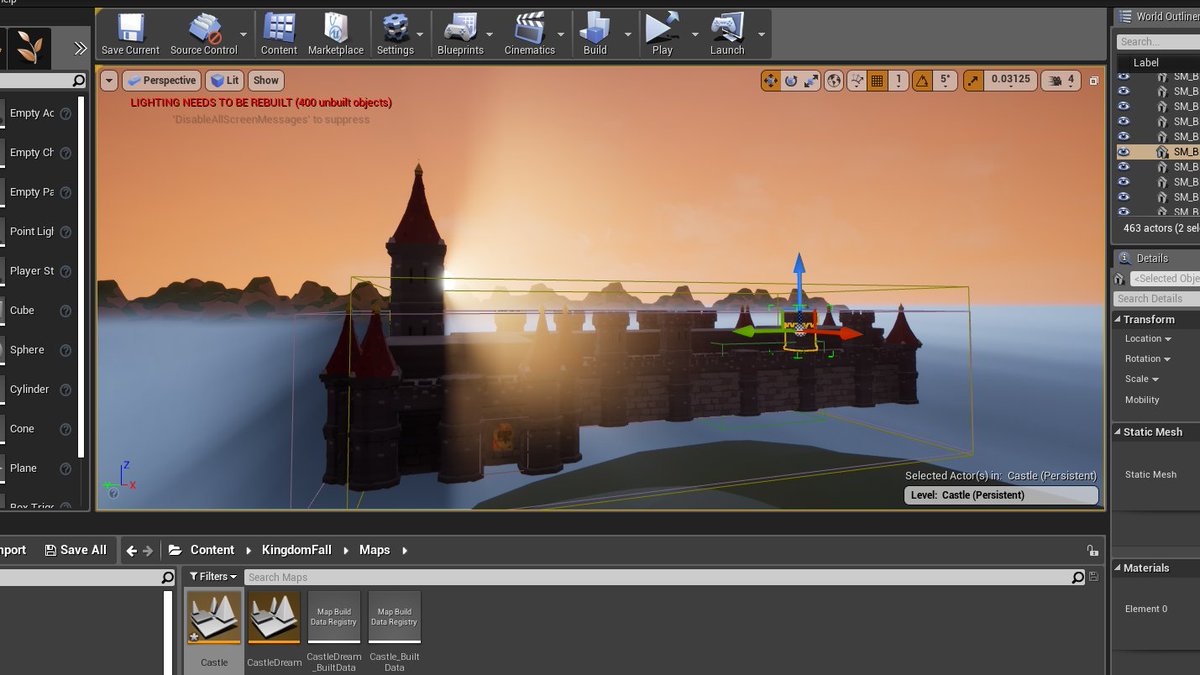Click the Cinematics clapperboard icon
1200x675 pixels.
click(x=529, y=28)
